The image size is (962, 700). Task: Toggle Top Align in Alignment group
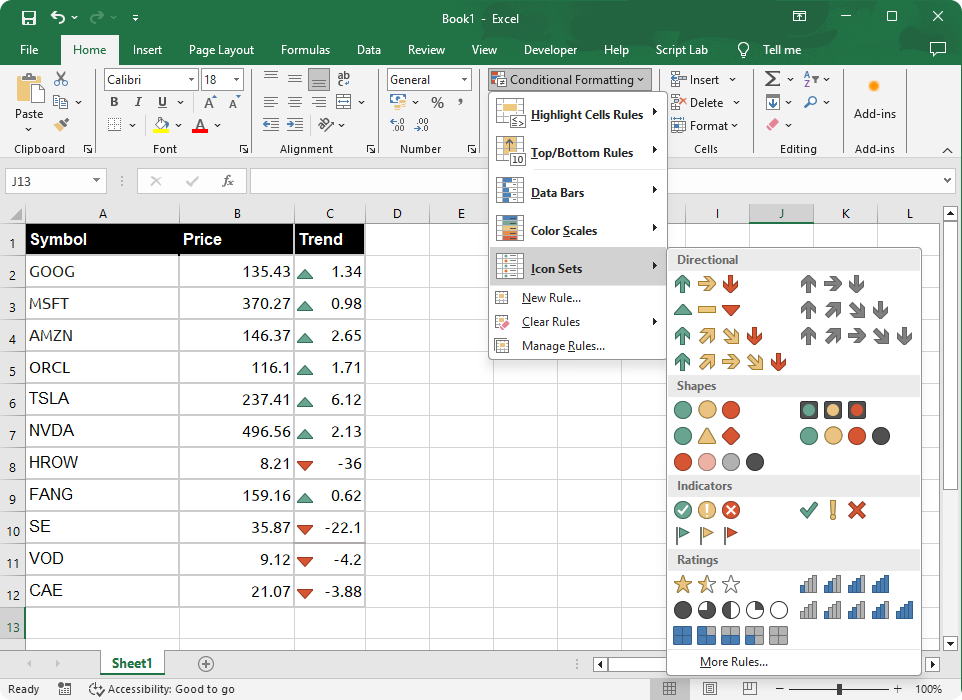pos(271,76)
